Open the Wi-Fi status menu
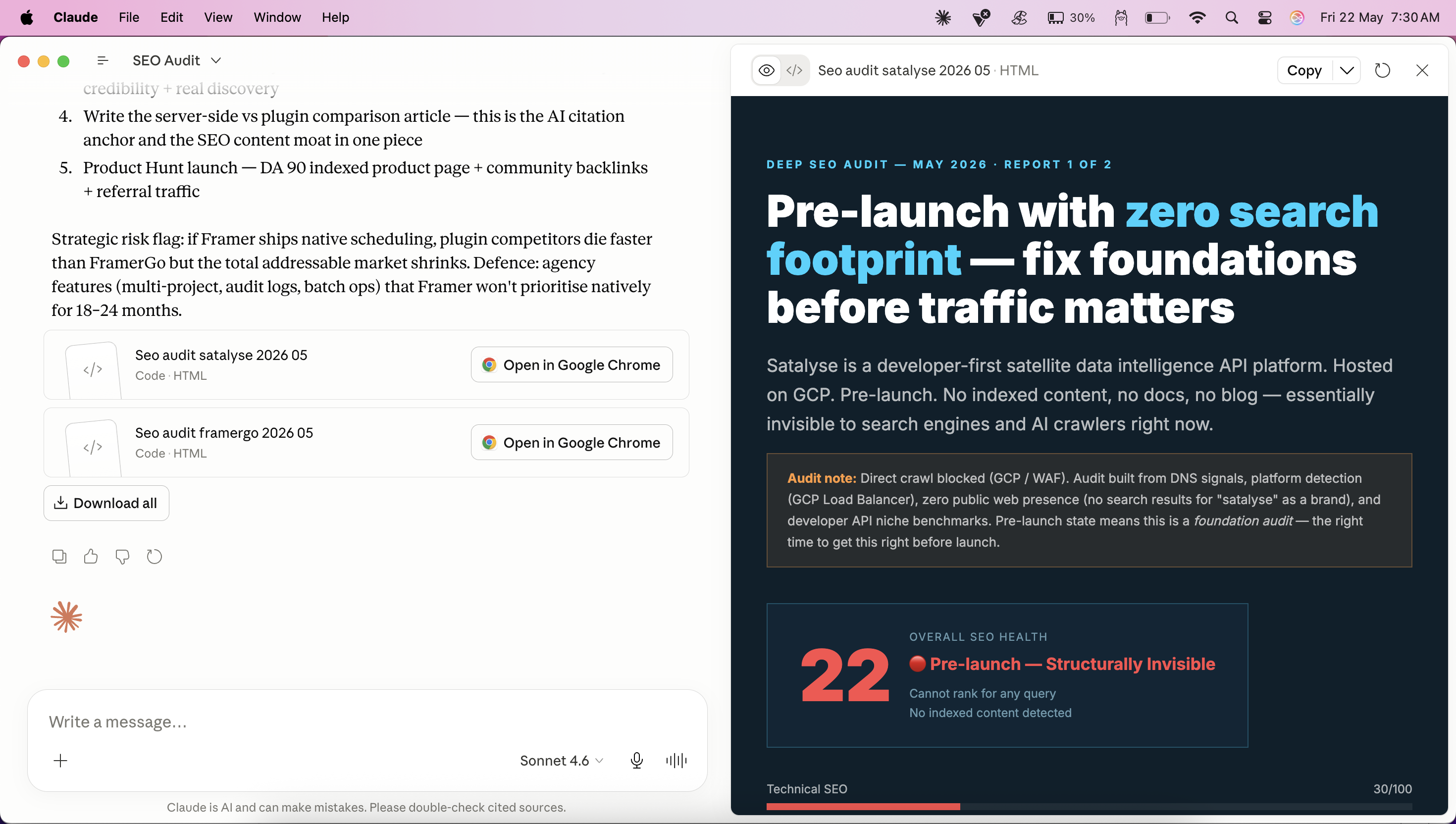1456x824 pixels. coord(1197,17)
